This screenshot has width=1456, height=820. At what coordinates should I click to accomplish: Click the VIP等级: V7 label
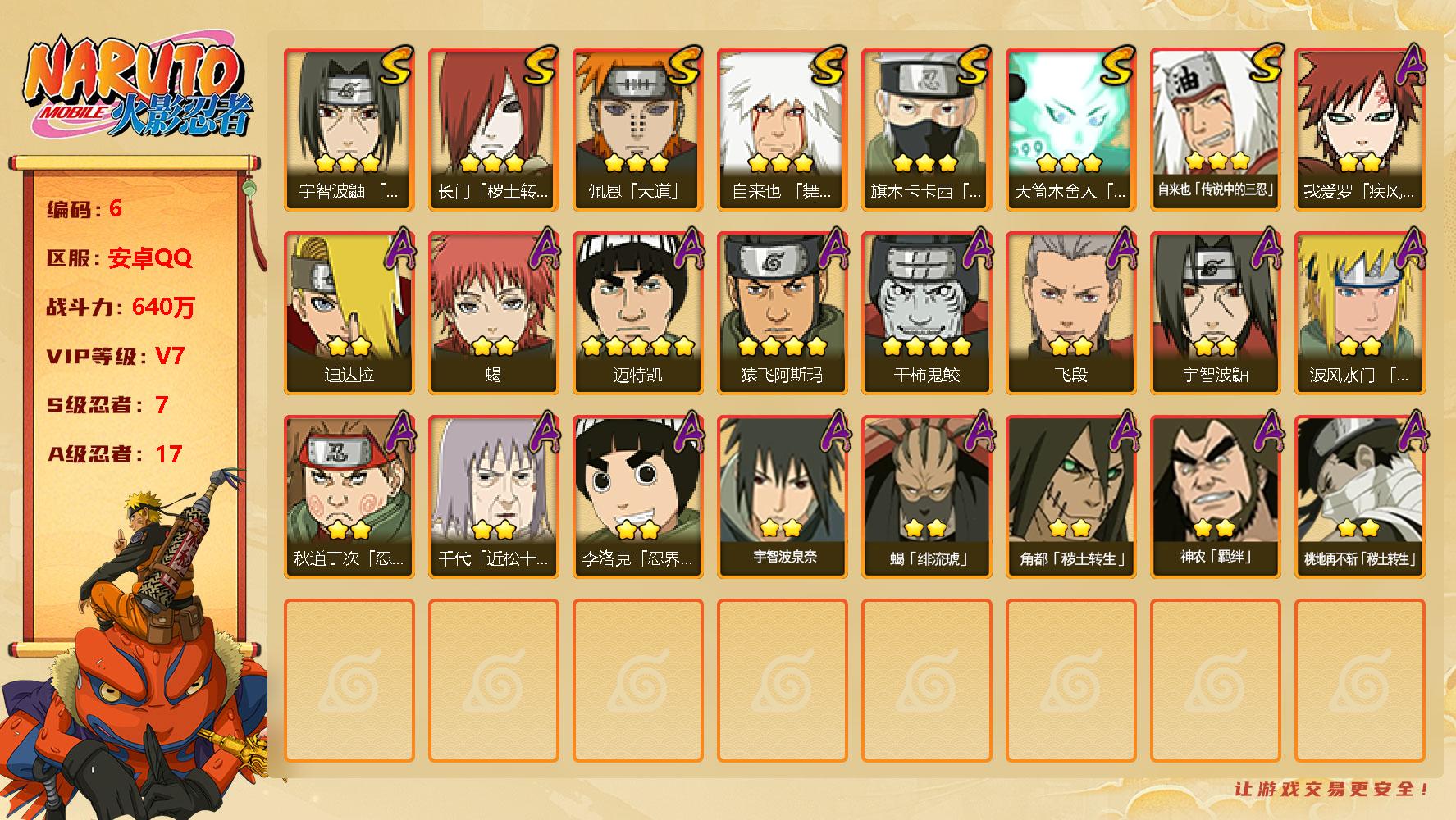[x=116, y=357]
